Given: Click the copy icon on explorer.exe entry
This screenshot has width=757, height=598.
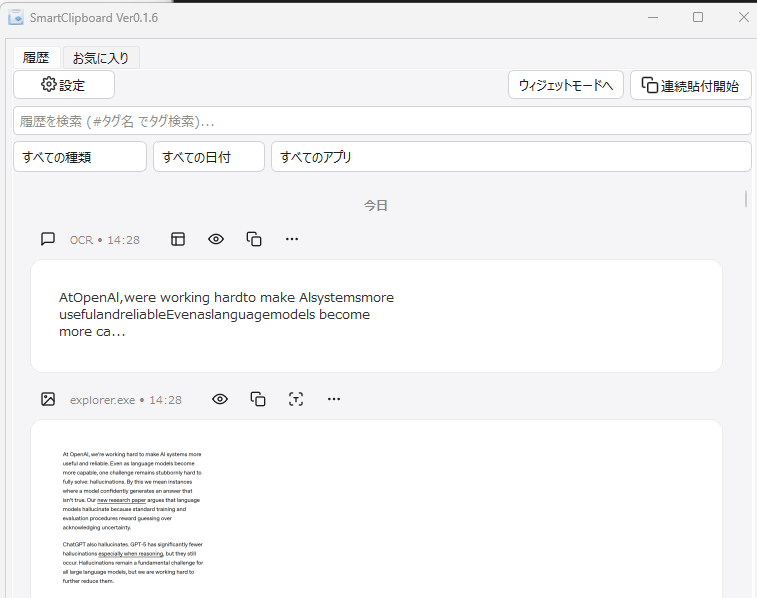Looking at the screenshot, I should 258,399.
